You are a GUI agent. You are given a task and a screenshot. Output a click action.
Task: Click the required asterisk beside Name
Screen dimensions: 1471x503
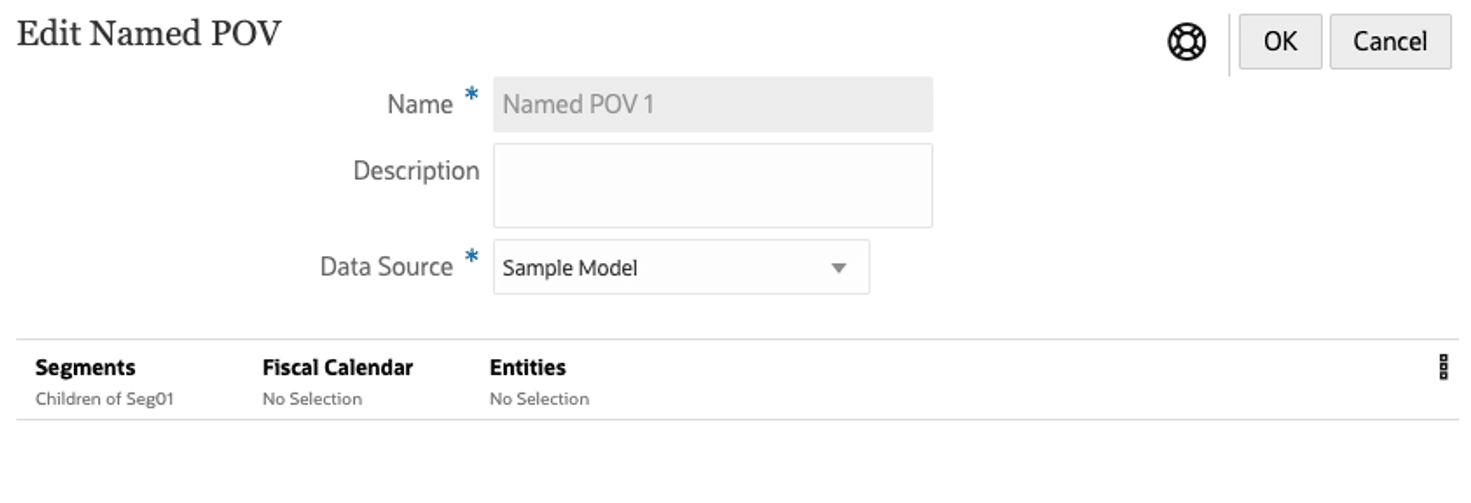click(471, 97)
